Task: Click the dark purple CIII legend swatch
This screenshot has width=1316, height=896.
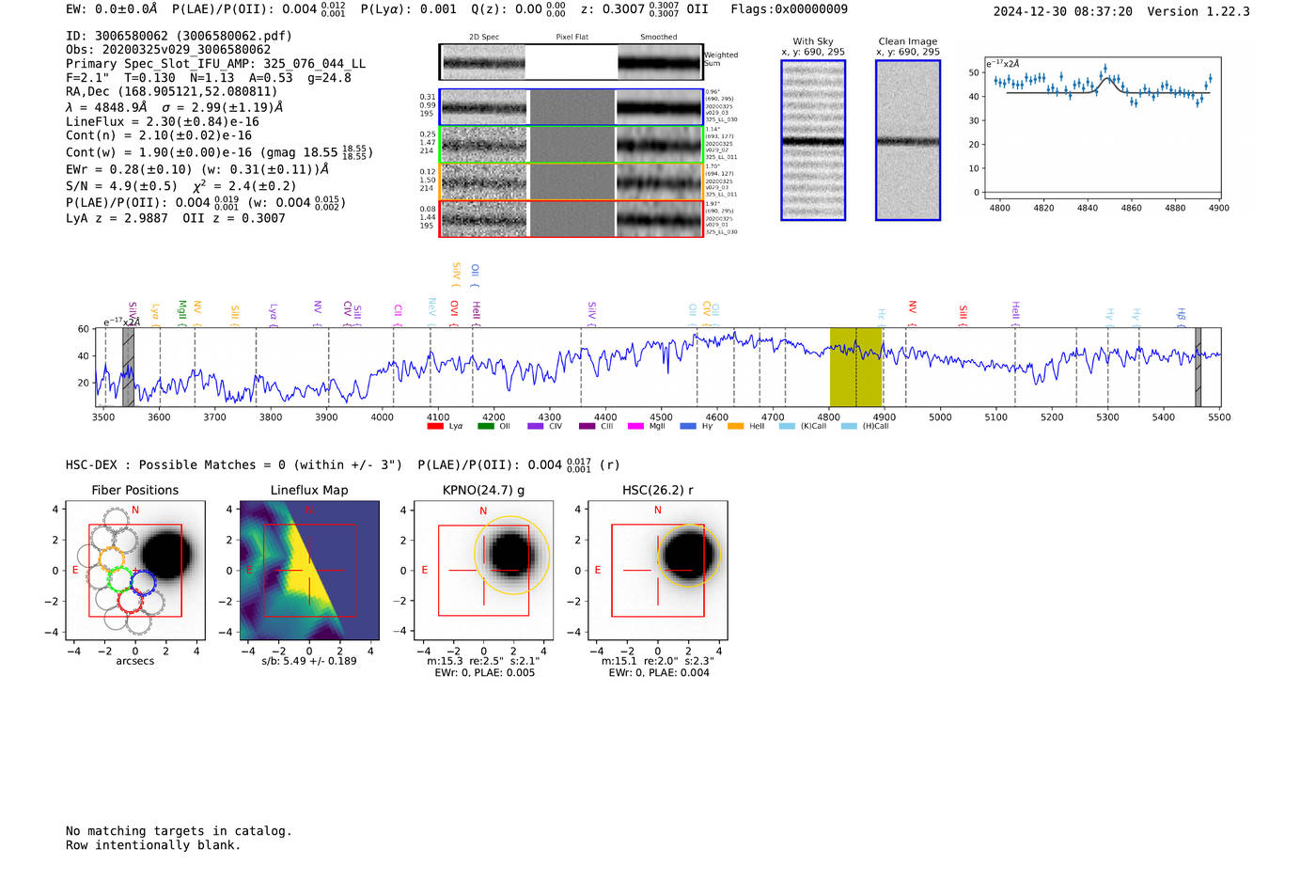Action: [587, 426]
